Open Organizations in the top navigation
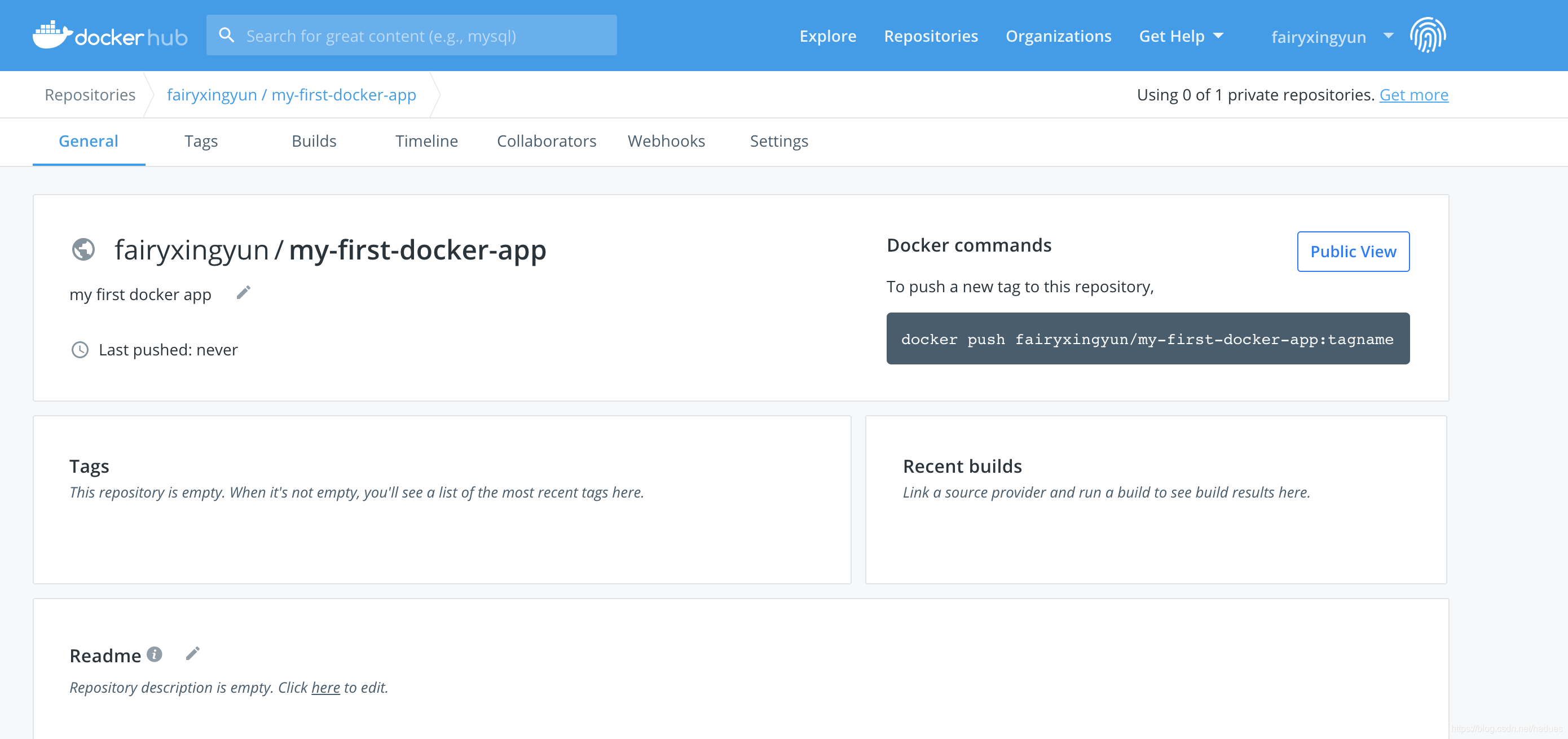This screenshot has height=739, width=1568. point(1059,36)
